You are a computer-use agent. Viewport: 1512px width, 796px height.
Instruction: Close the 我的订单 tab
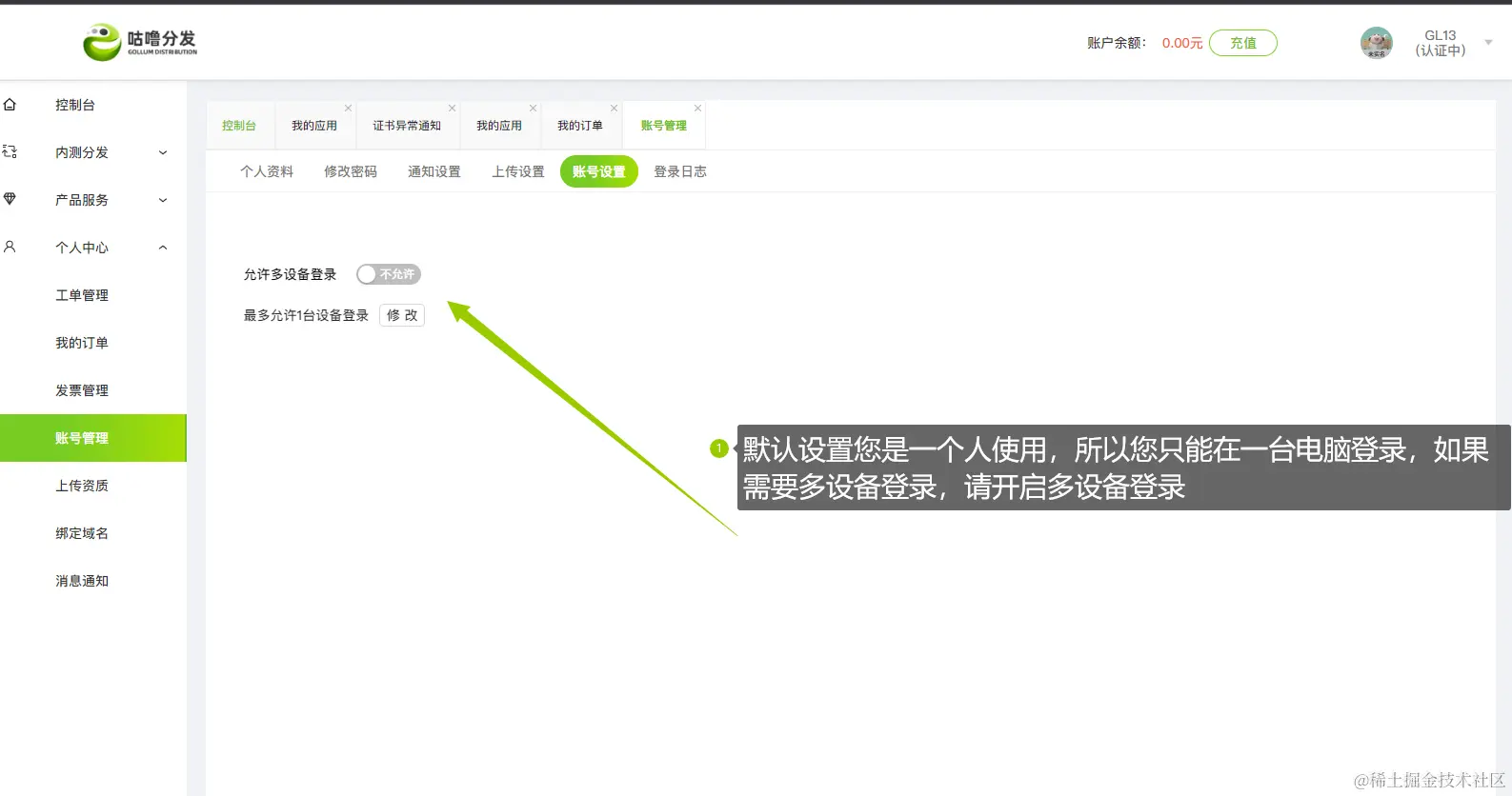click(614, 109)
